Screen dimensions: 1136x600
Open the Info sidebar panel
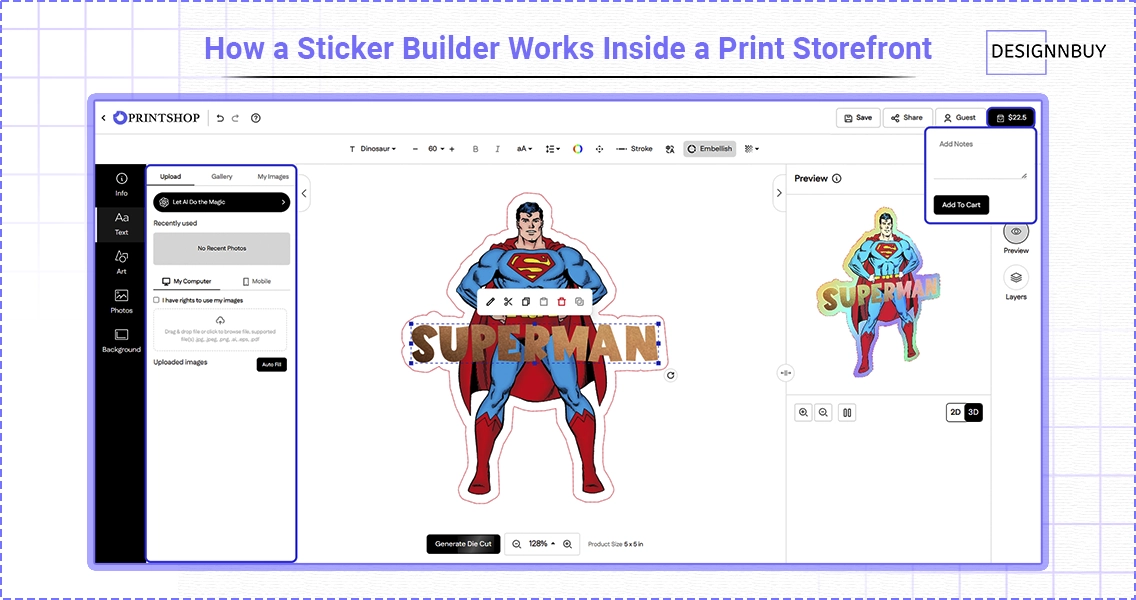(x=121, y=184)
